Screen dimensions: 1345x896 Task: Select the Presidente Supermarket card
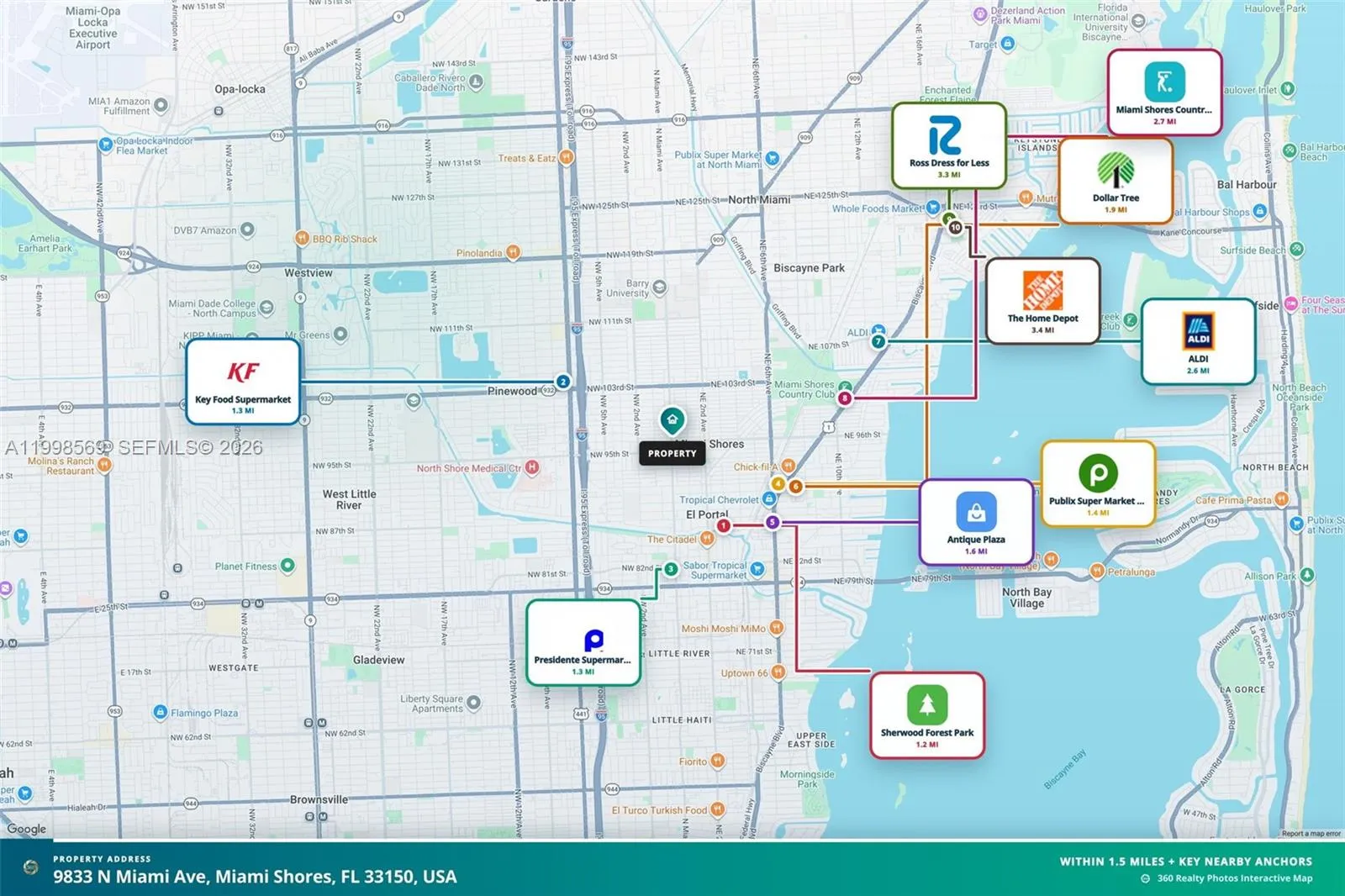pyautogui.click(x=583, y=643)
